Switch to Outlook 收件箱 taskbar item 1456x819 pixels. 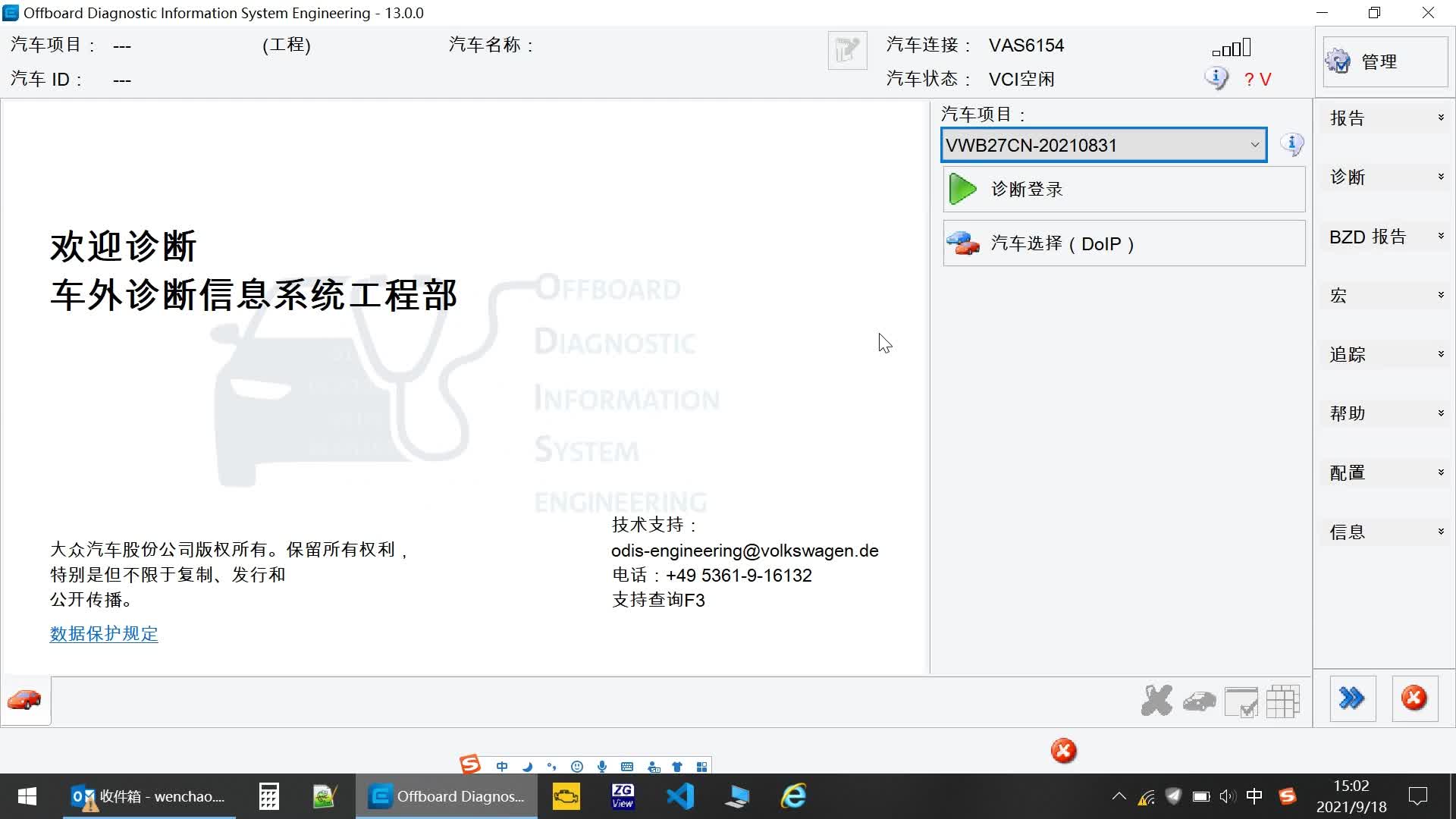149,796
